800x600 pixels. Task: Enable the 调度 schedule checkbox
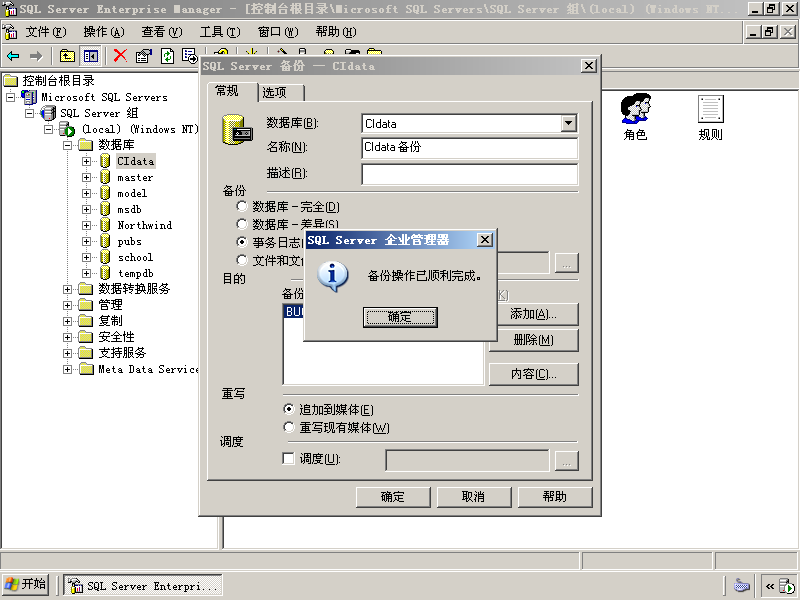pos(288,458)
